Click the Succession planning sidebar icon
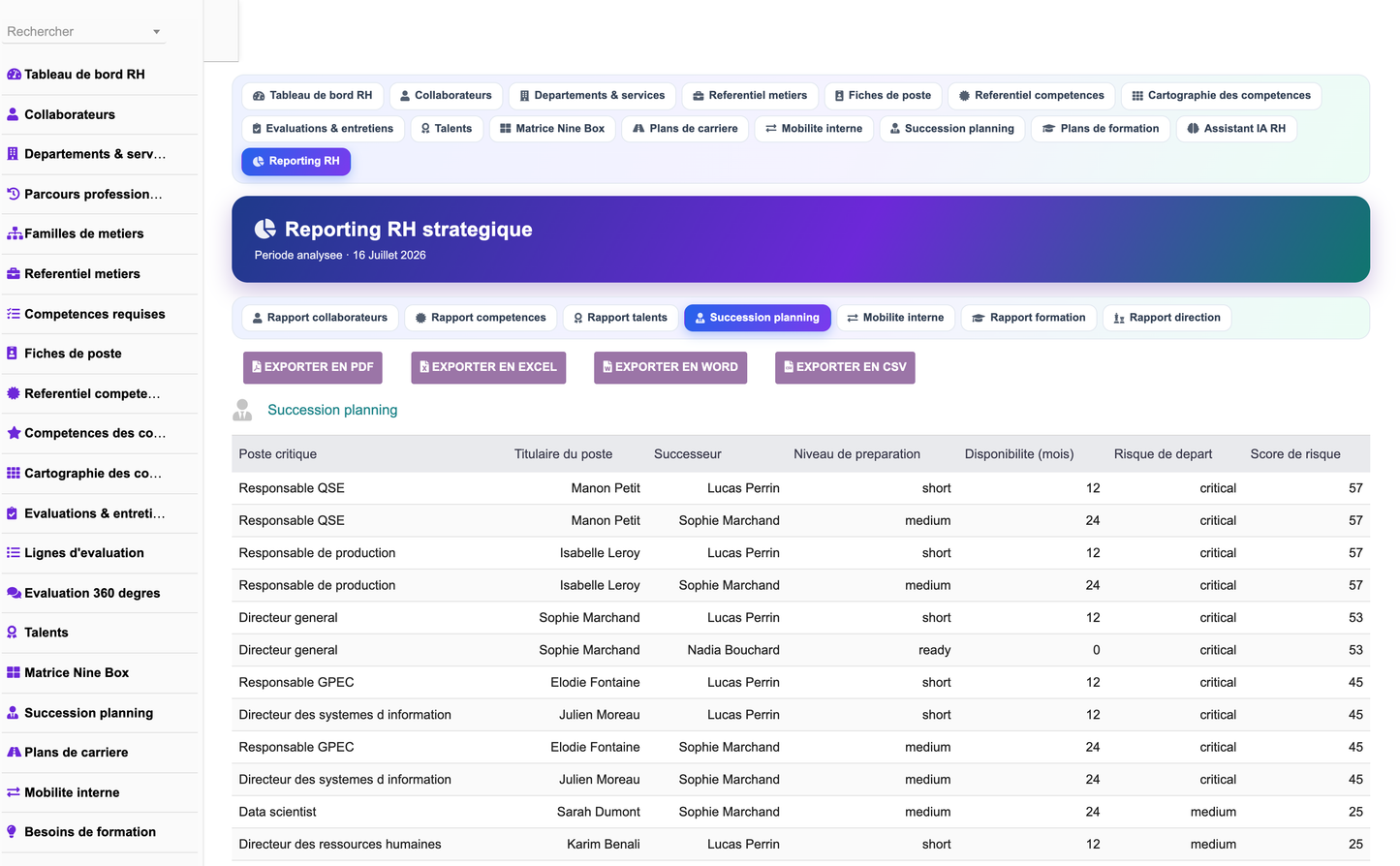 click(x=14, y=713)
